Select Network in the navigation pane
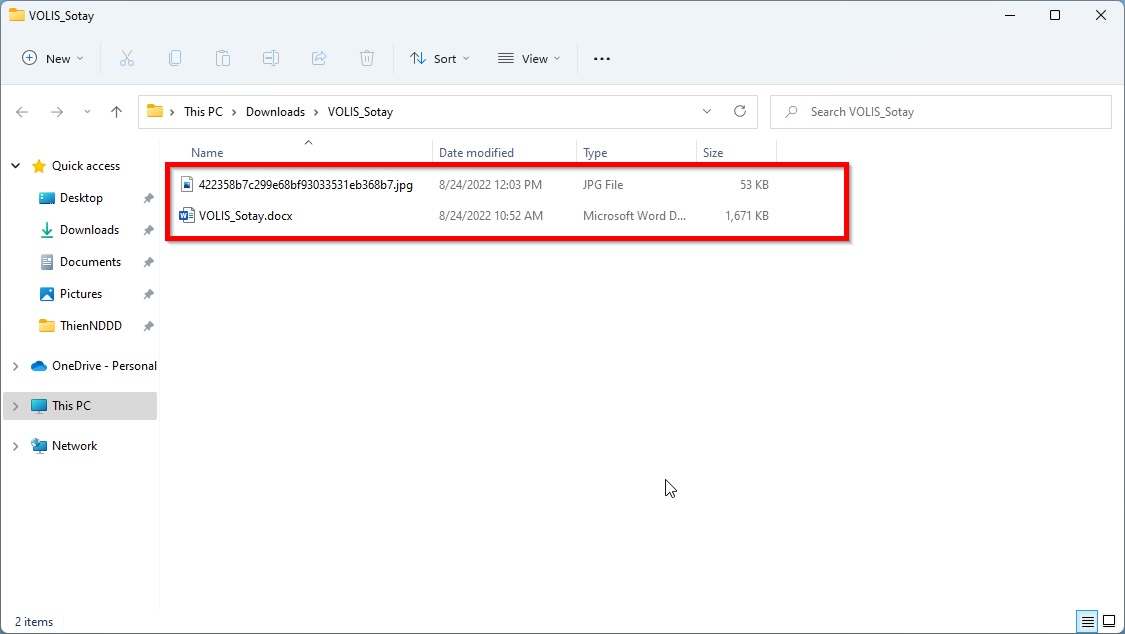 (75, 446)
